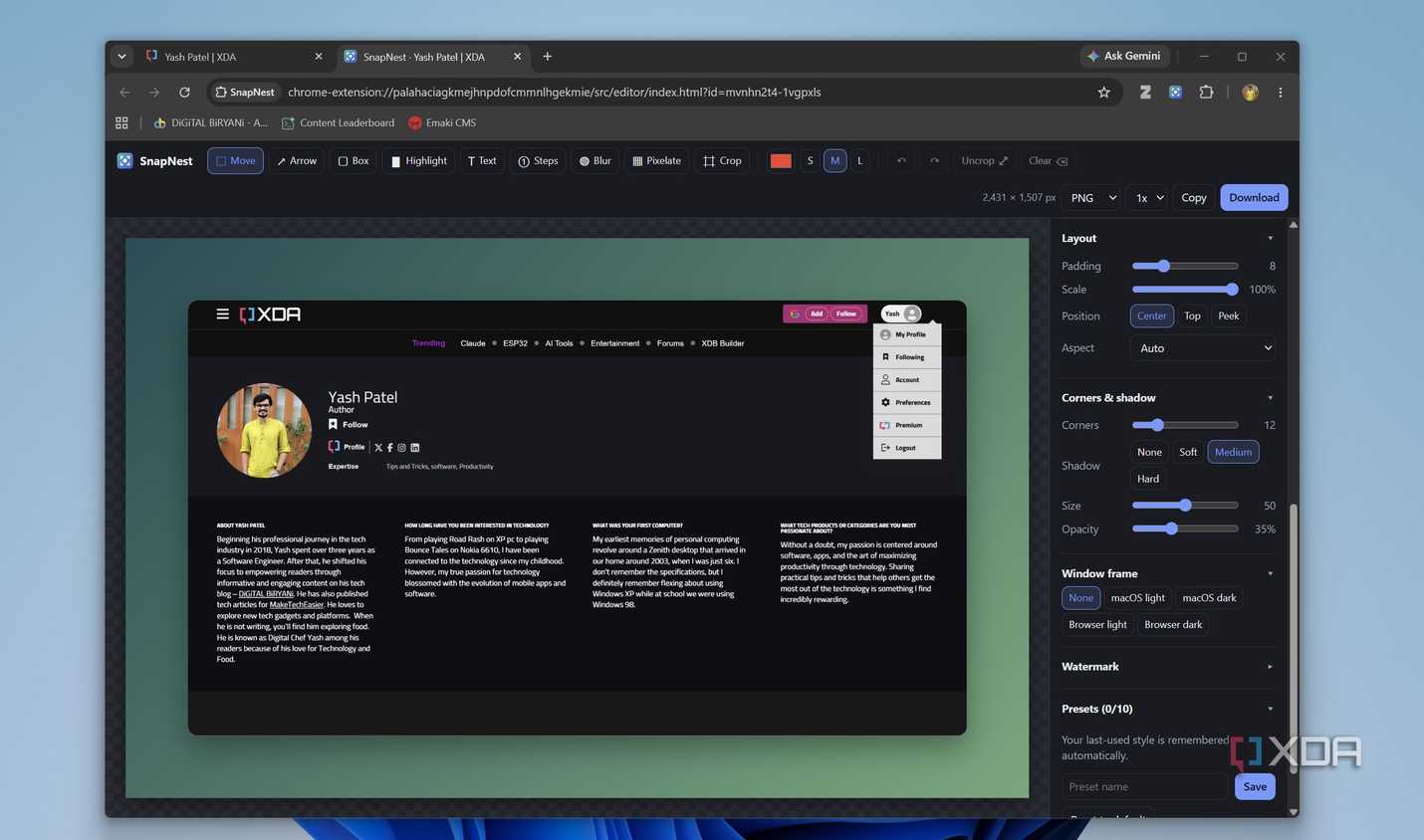Click the redo arrow in SnapNest toolbar
This screenshot has height=840, width=1424.
coord(934,160)
